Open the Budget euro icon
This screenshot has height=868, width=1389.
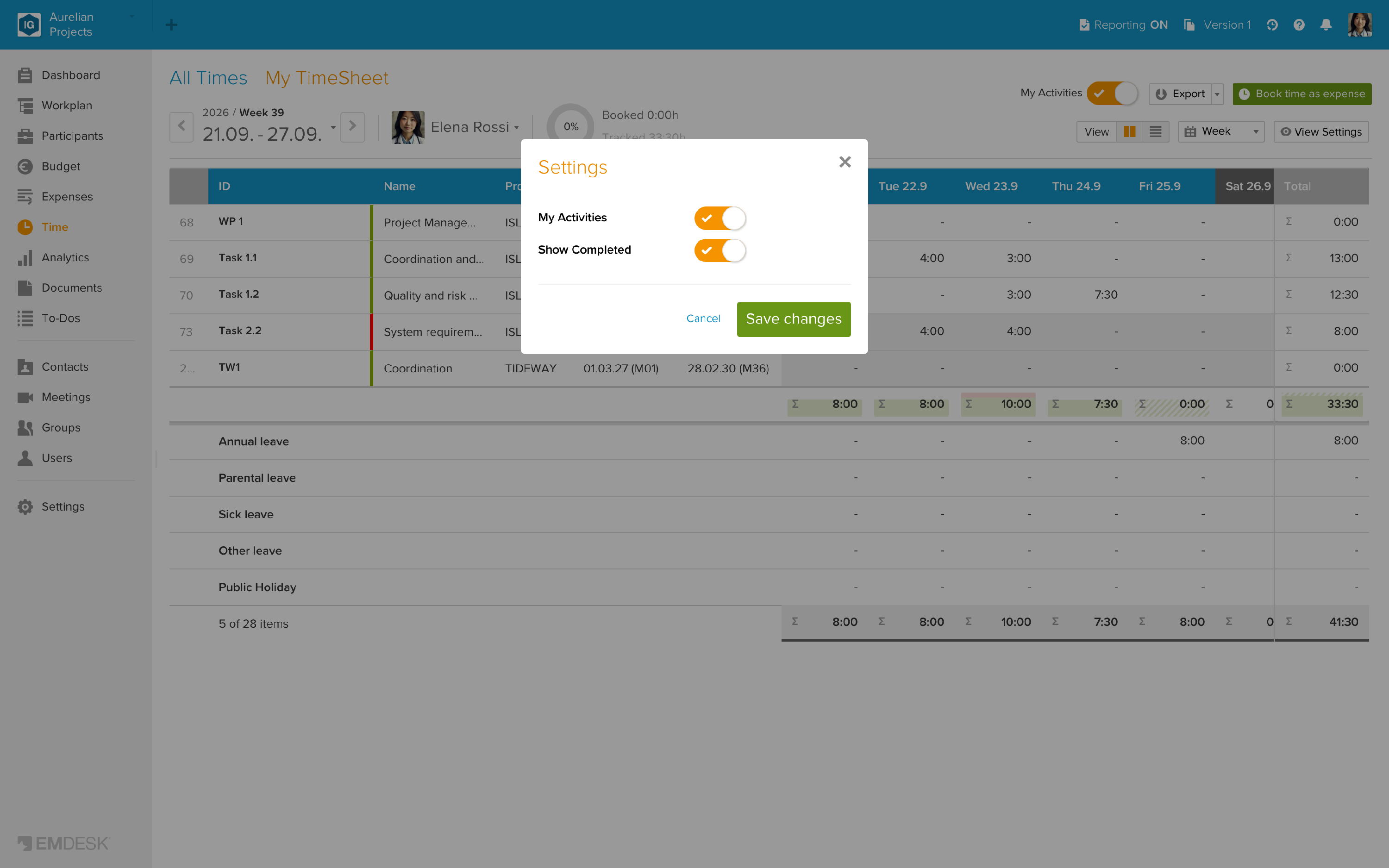[x=25, y=167]
